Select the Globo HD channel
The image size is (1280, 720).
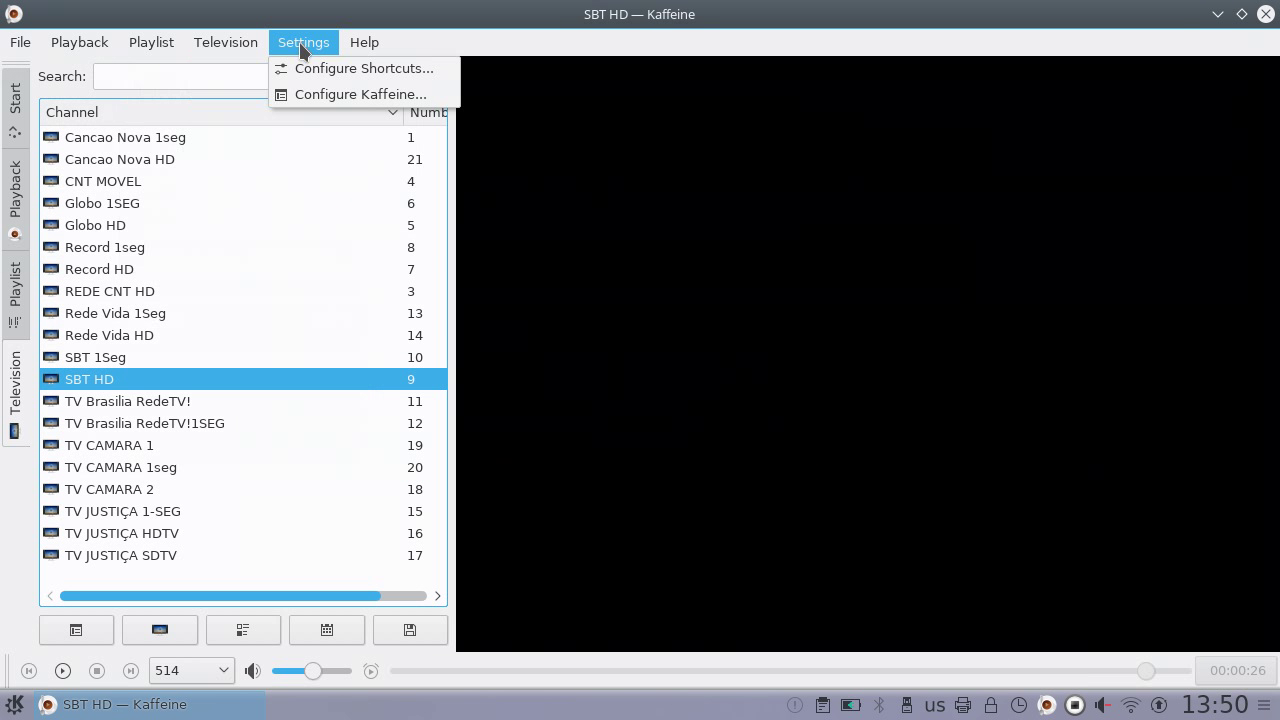click(95, 225)
